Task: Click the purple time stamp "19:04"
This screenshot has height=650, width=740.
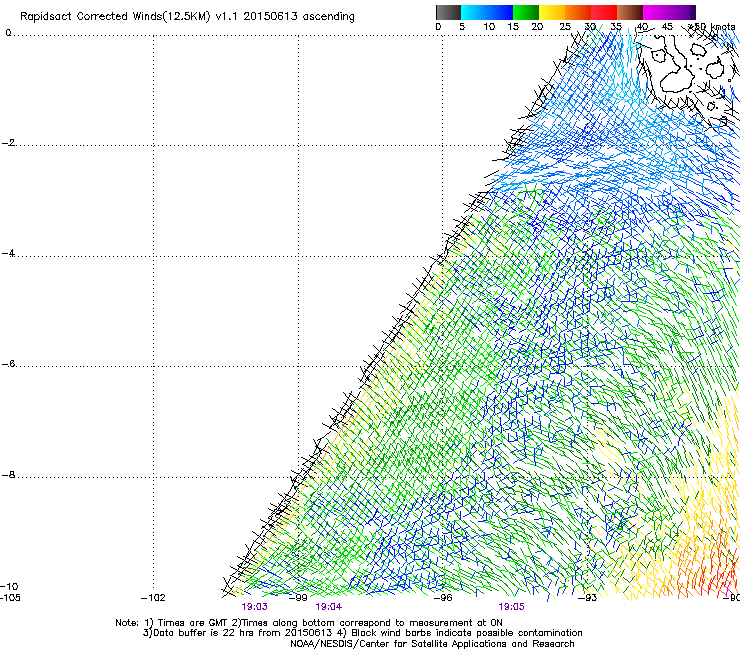Action: [329, 607]
